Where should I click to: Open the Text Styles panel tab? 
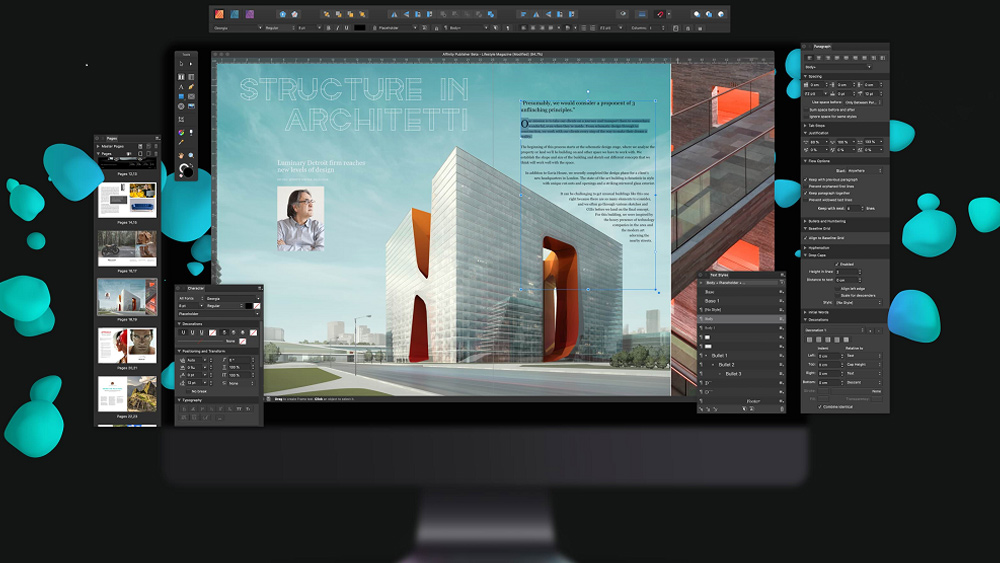click(719, 275)
